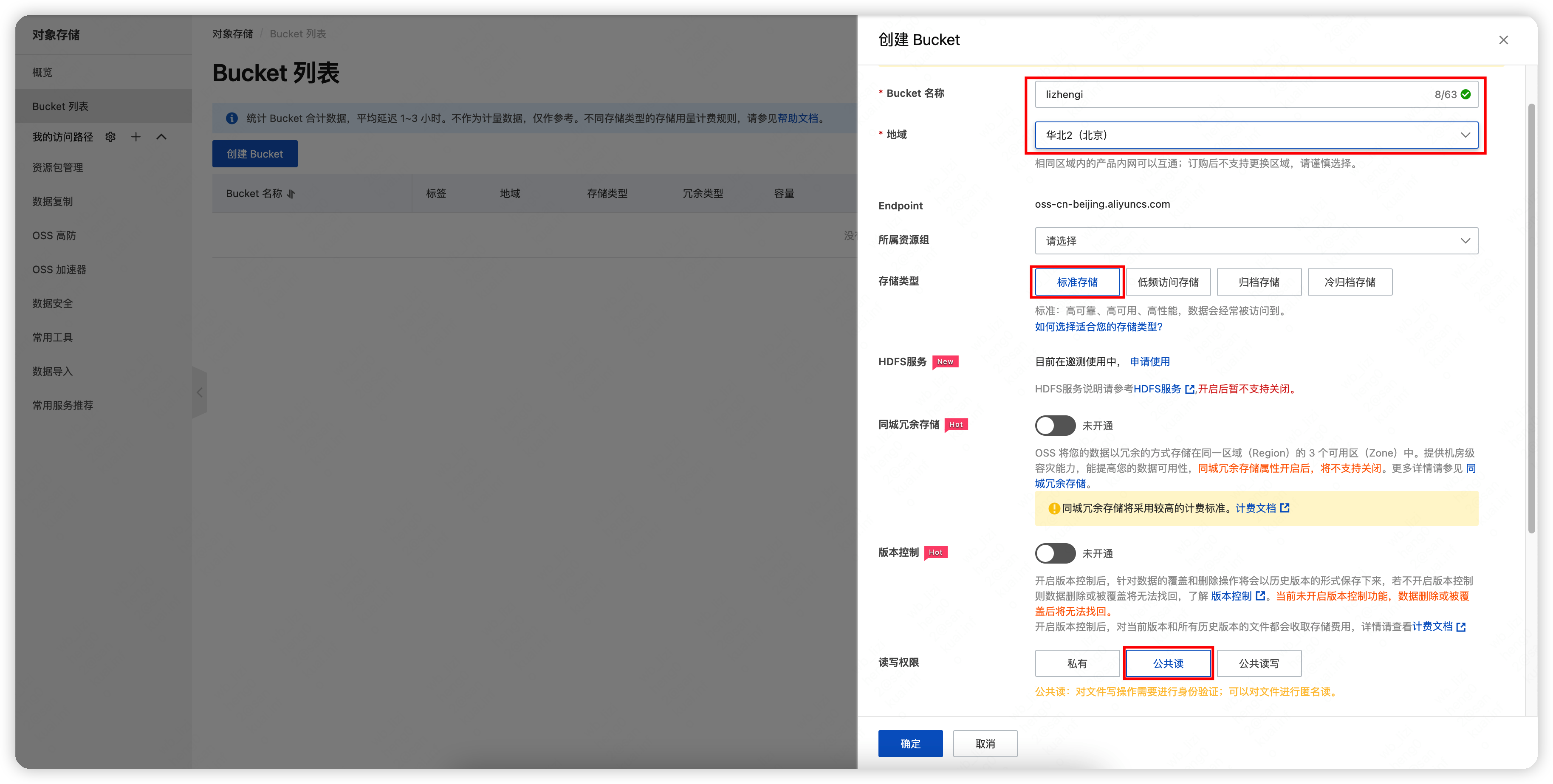This screenshot has height=784, width=1553.
Task: Click the plus icon to add access path
Action: pos(136,137)
